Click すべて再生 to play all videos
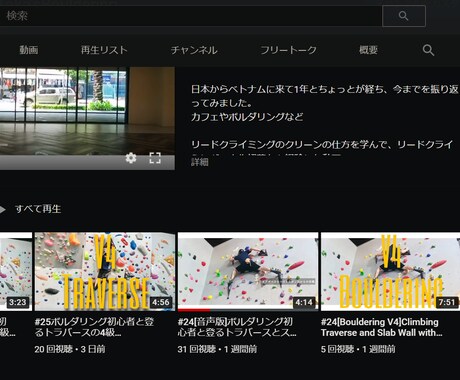 [x=38, y=209]
